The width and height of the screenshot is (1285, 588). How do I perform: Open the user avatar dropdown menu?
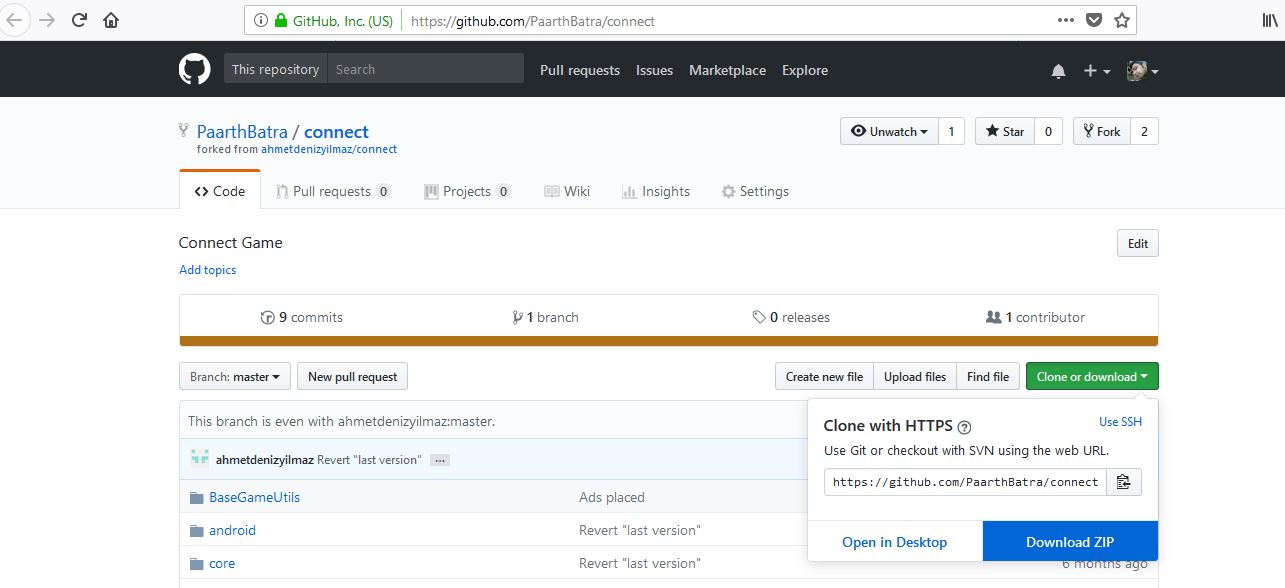pyautogui.click(x=1143, y=71)
